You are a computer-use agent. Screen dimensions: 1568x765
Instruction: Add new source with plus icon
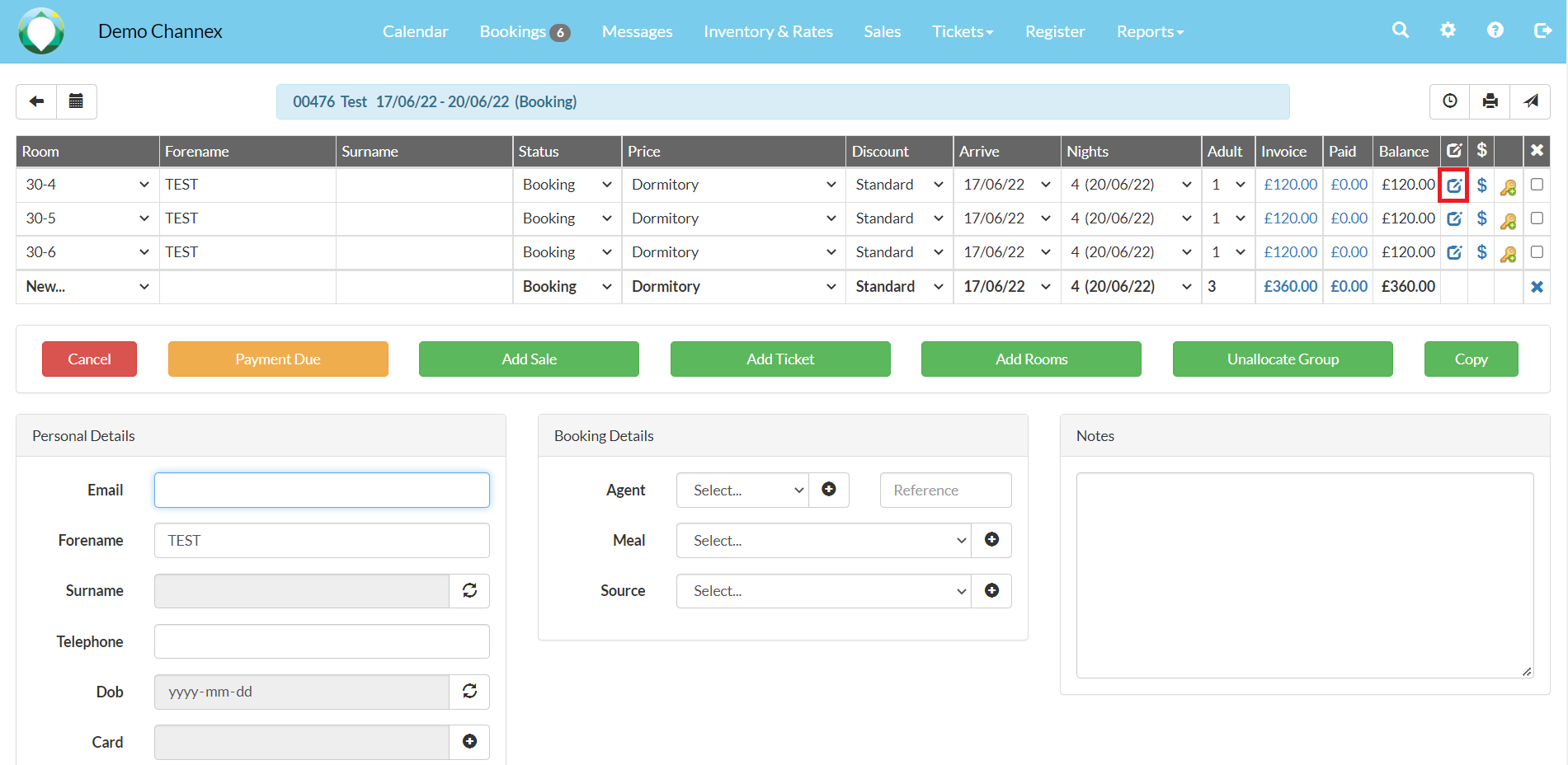(x=991, y=590)
